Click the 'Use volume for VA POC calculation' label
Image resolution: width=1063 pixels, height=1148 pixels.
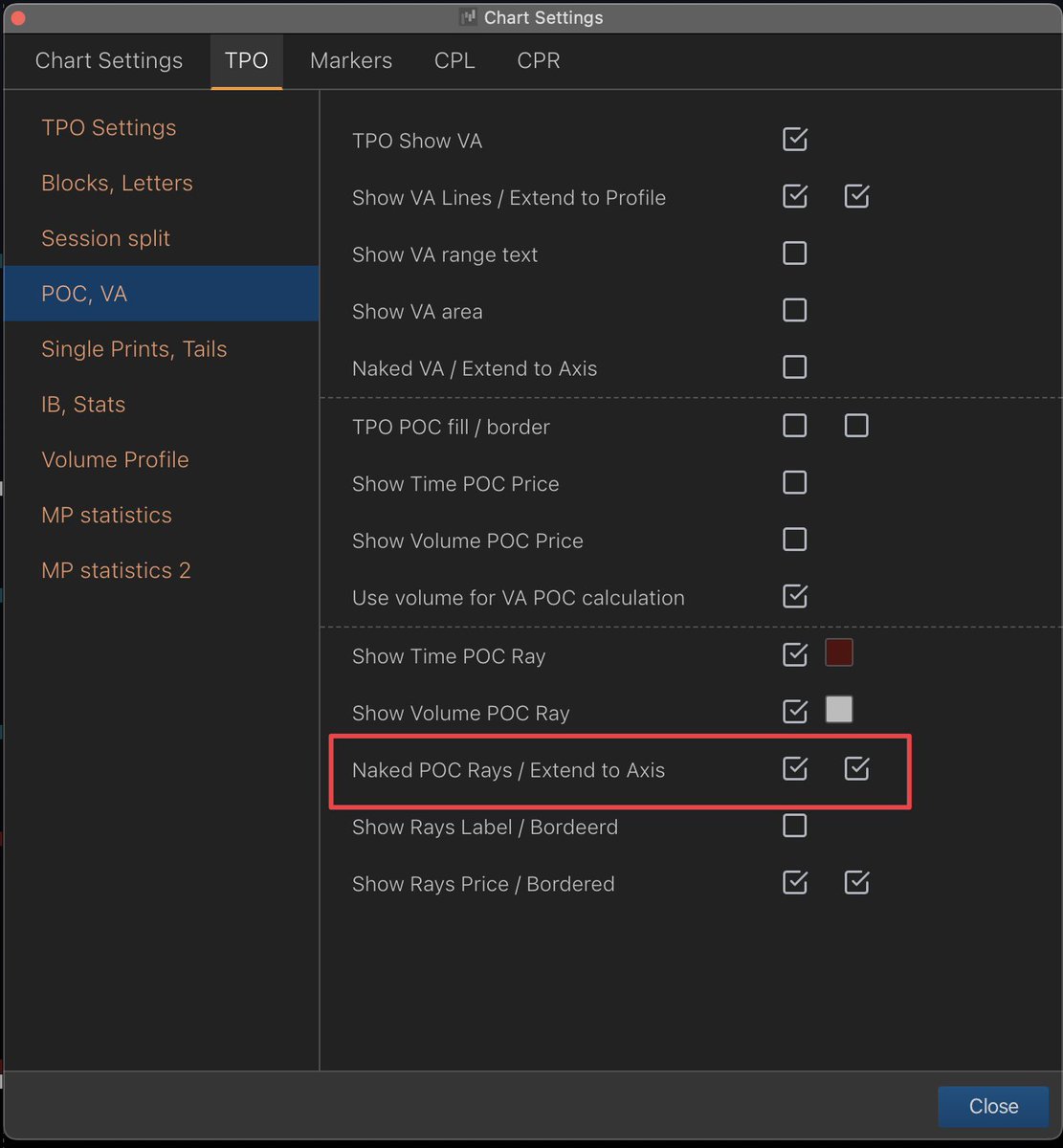tap(519, 598)
